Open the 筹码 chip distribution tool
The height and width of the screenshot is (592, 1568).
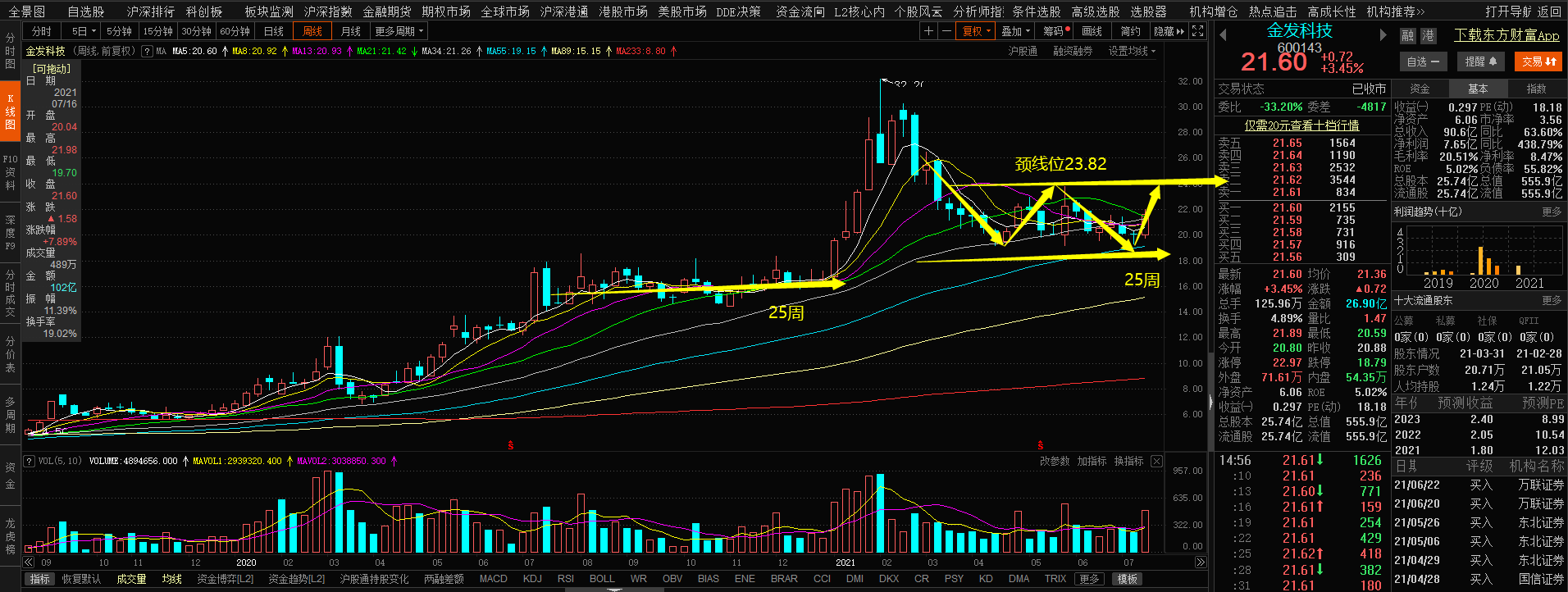tap(1057, 31)
